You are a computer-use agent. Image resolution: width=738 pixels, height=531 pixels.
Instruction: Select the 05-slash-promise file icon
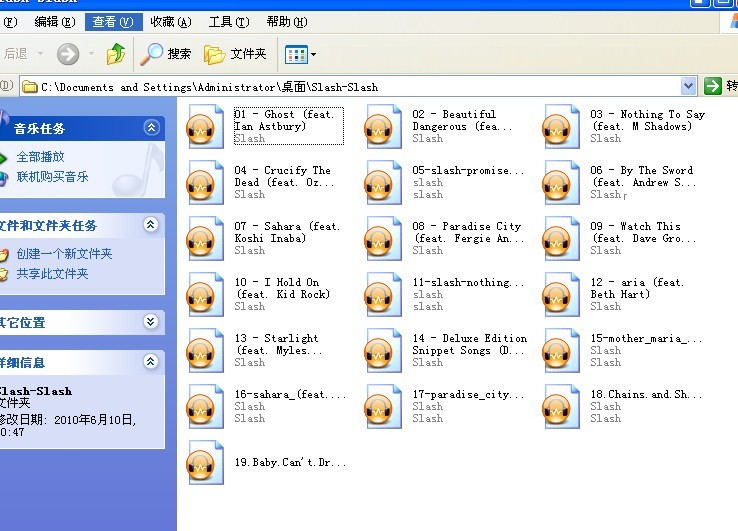(383, 183)
